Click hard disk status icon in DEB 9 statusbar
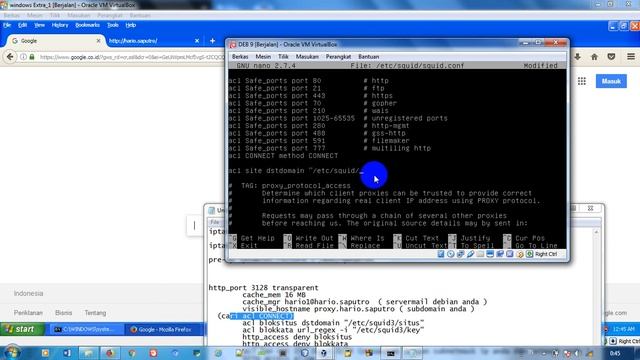Image resolution: width=640 pixels, height=360 pixels. click(441, 254)
